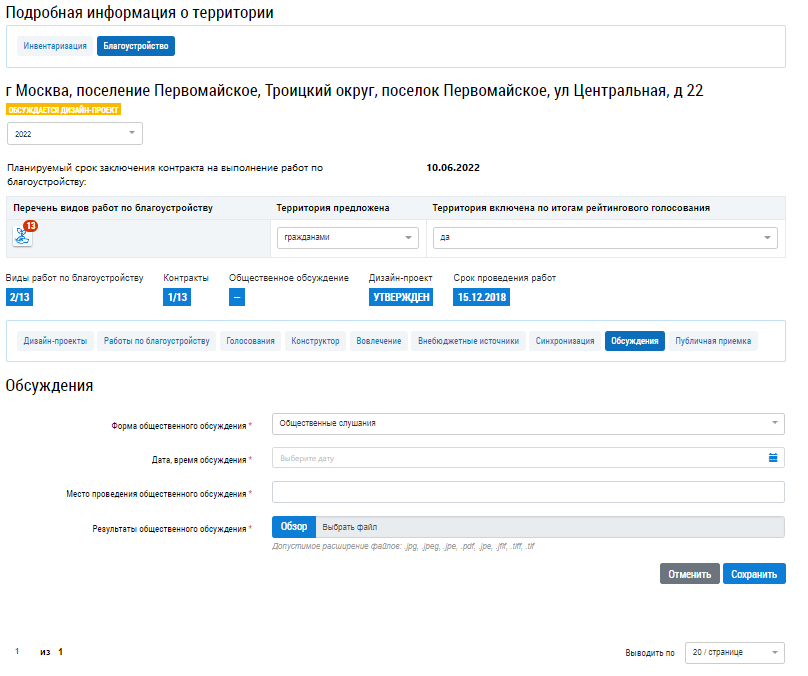The height and width of the screenshot is (676, 808).
Task: Open the Дизайн-проекты tab
Action: 56,341
